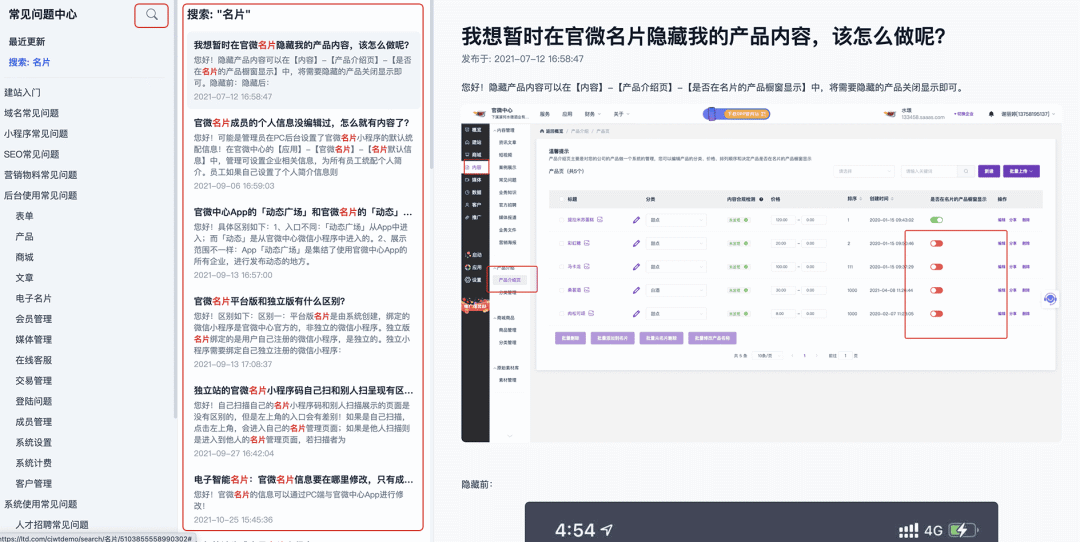The width and height of the screenshot is (1080, 542).
Task: Click the 批量删除 button
Action: click(570, 338)
